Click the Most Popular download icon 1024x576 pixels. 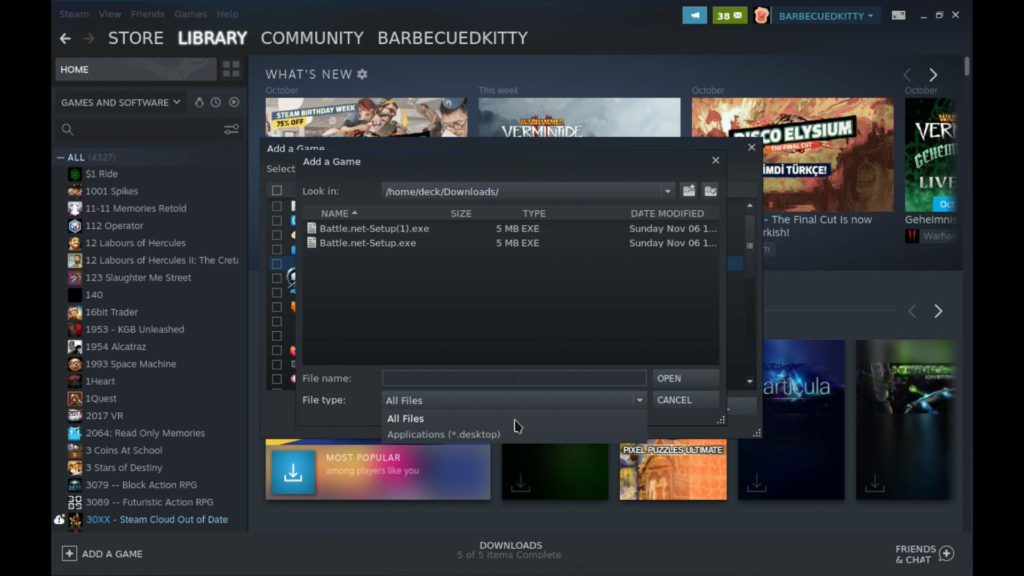coord(293,472)
